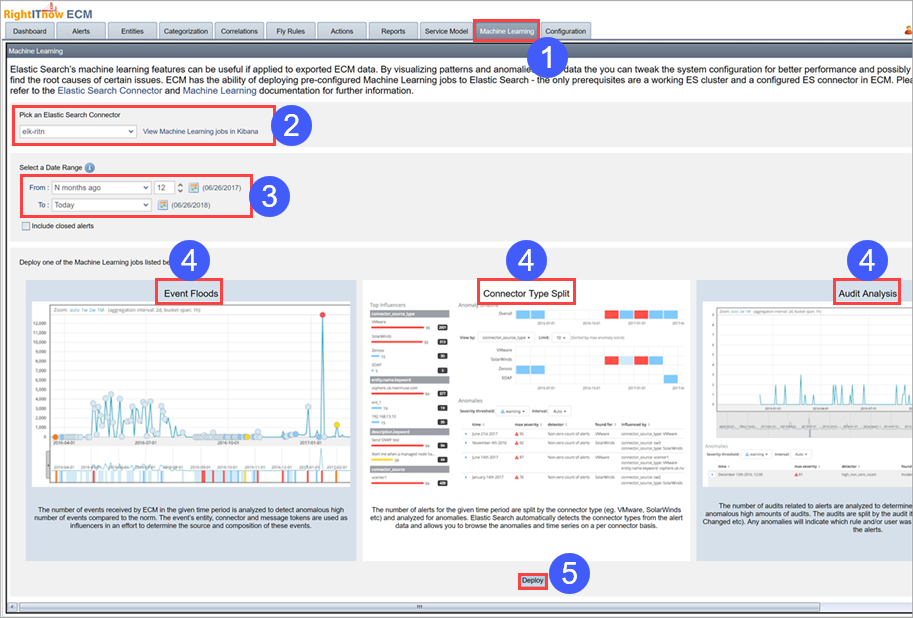Open the Actions tab

tap(342, 31)
